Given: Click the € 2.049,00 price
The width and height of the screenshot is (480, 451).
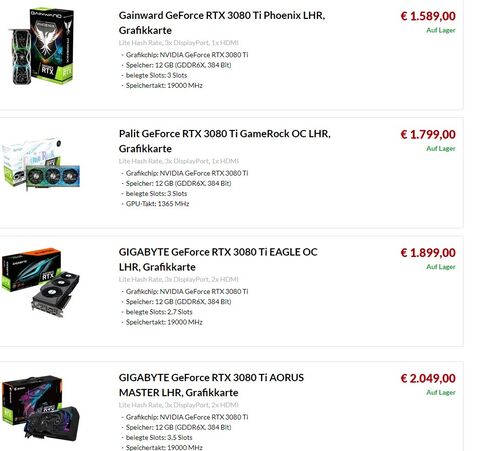Looking at the screenshot, I should 428,378.
